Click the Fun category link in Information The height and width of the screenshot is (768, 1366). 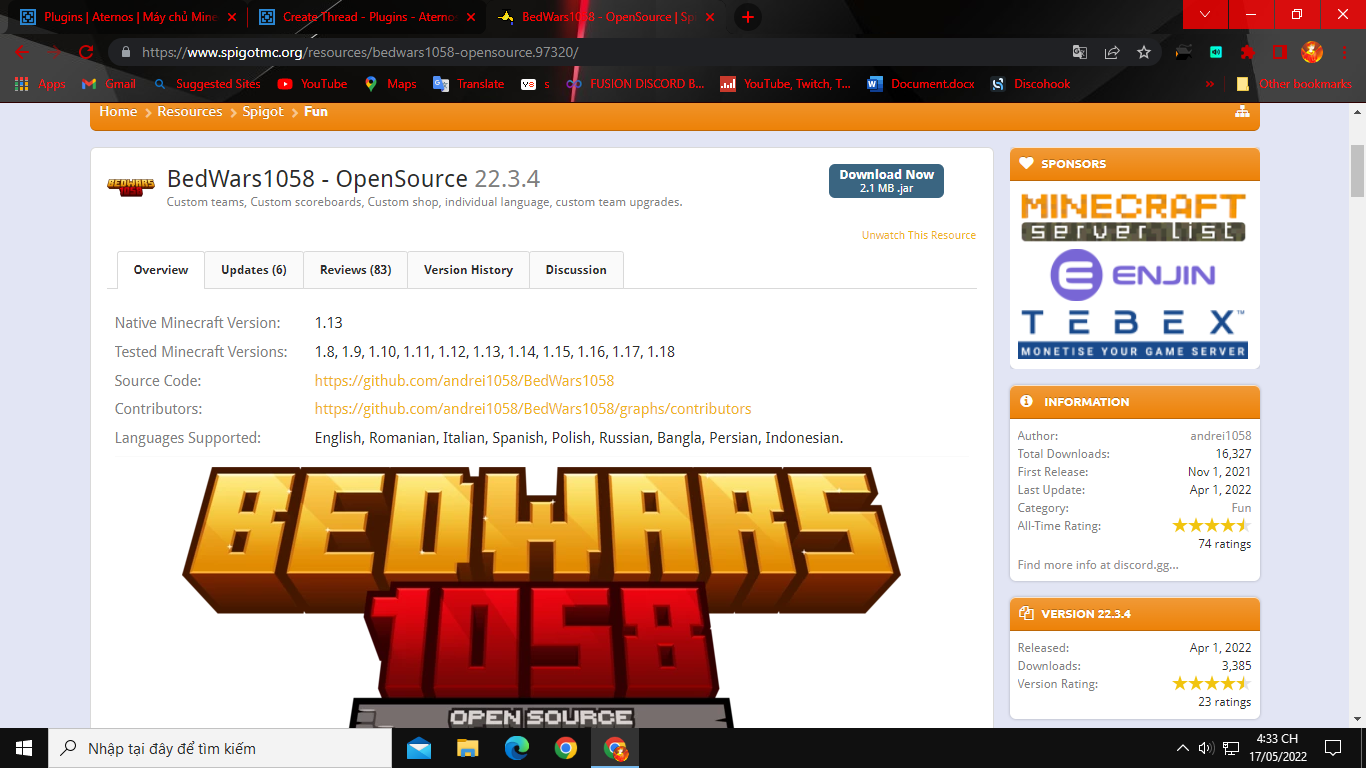click(x=1241, y=508)
